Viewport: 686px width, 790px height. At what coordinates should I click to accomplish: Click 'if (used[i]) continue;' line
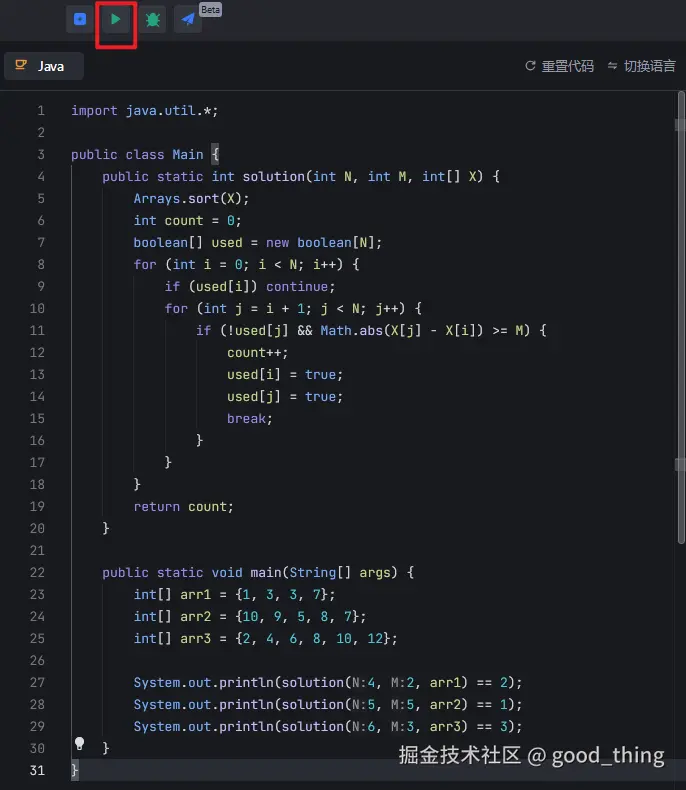pos(250,286)
